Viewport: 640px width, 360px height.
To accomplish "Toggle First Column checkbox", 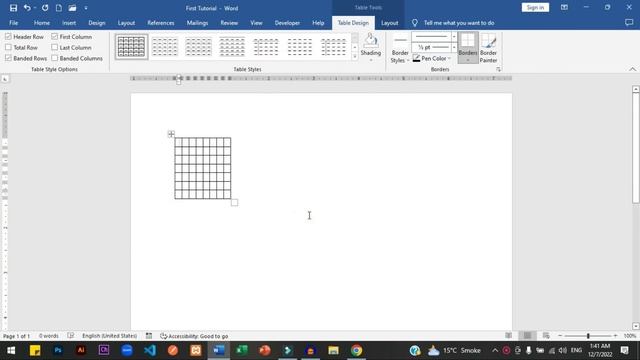I will tap(54, 37).
